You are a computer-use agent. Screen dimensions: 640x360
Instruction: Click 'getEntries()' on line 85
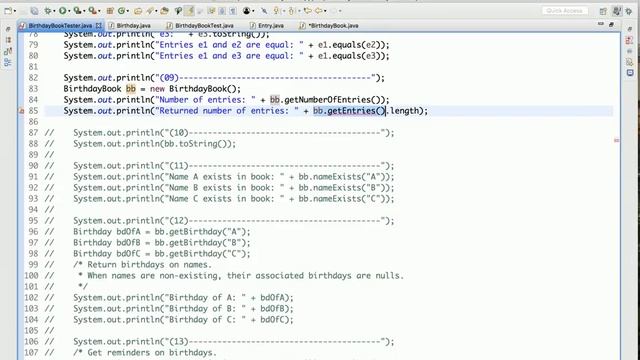coord(356,111)
